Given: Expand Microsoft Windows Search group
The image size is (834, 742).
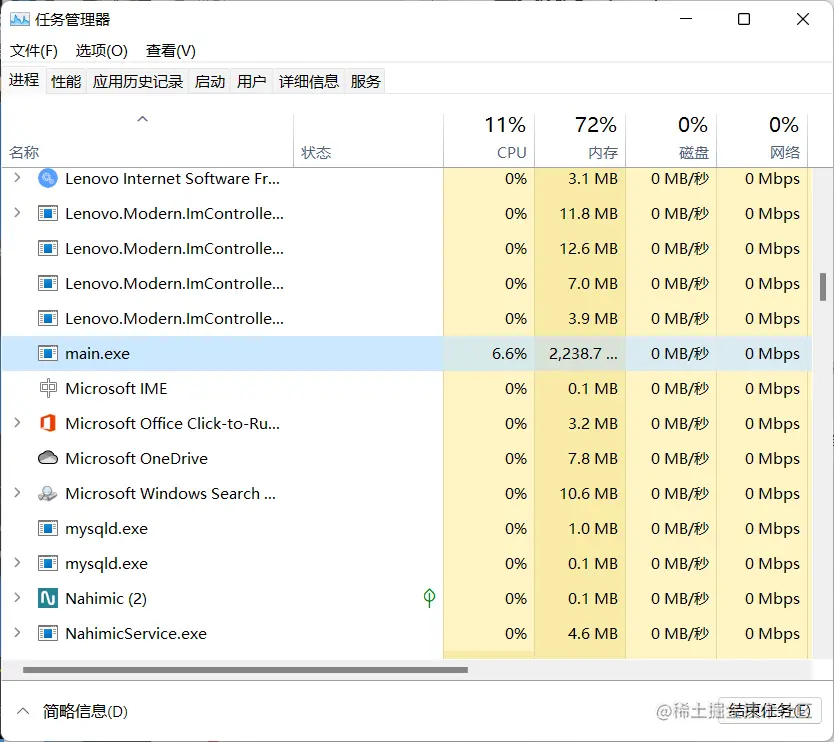Looking at the screenshot, I should click(x=17, y=493).
